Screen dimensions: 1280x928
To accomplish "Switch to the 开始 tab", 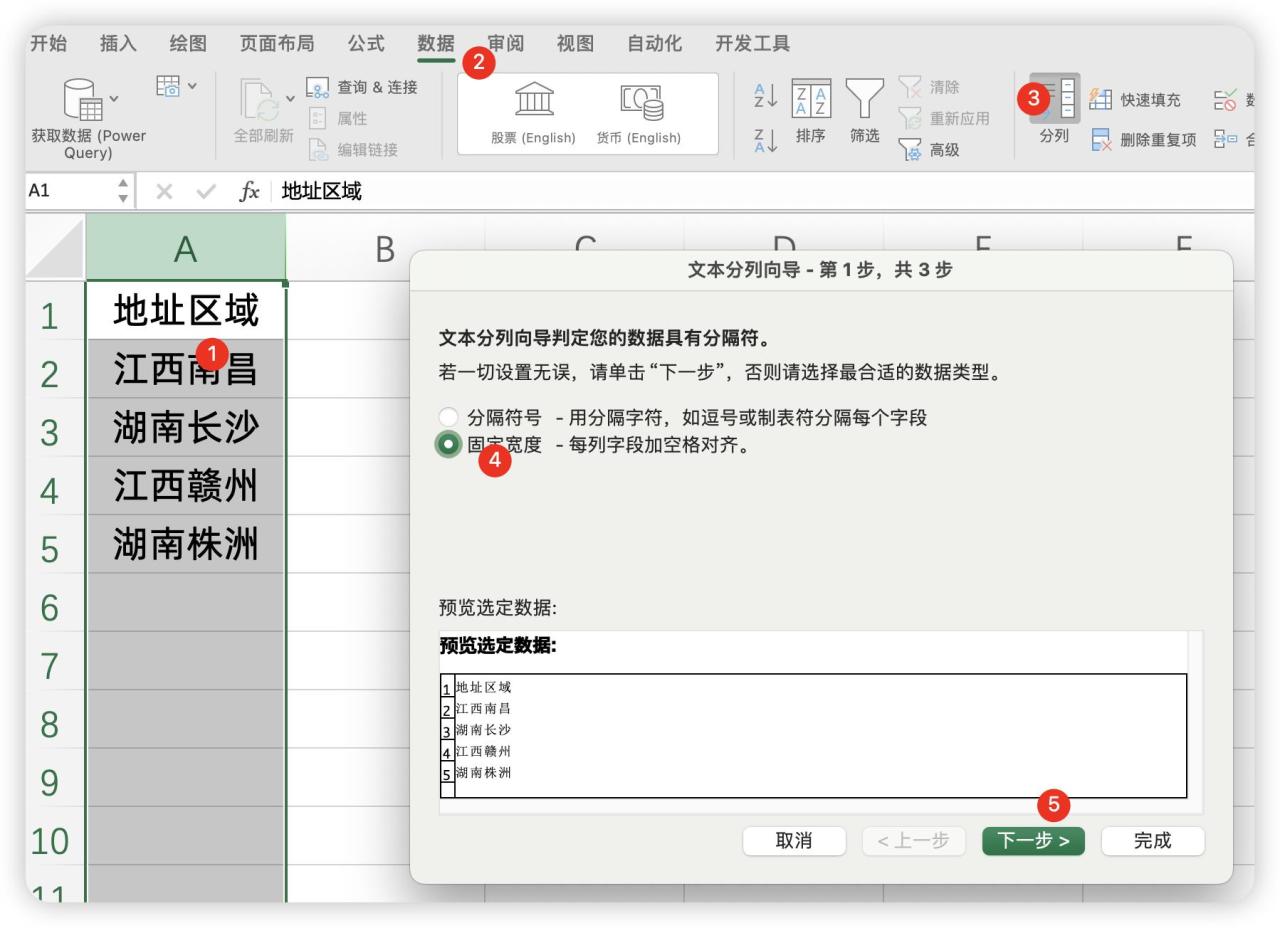I will click(x=49, y=44).
